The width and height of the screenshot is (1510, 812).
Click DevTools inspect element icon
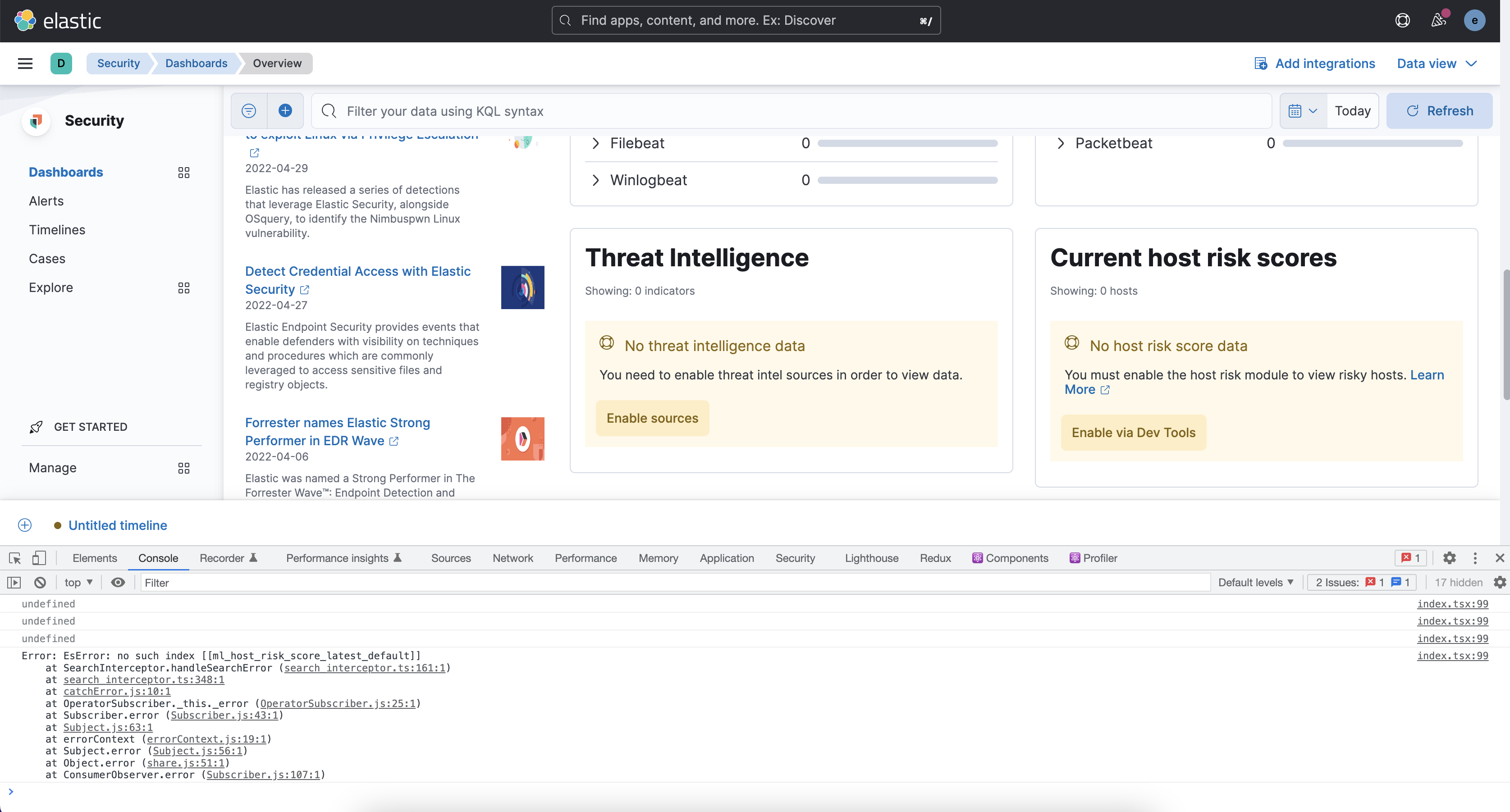pyautogui.click(x=15, y=558)
